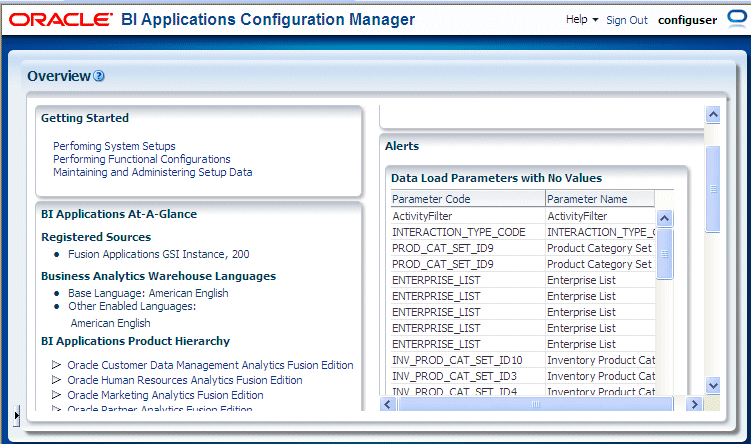Click the Parameter Name column header

click(600, 199)
